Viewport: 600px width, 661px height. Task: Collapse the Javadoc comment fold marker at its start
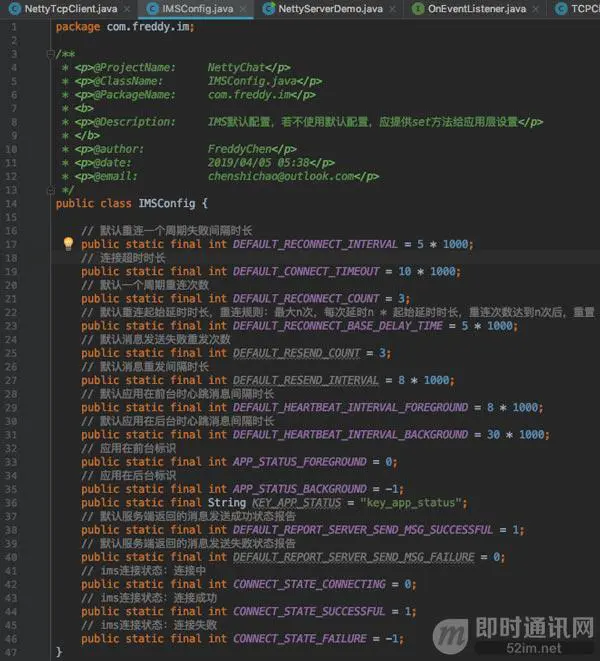50,54
